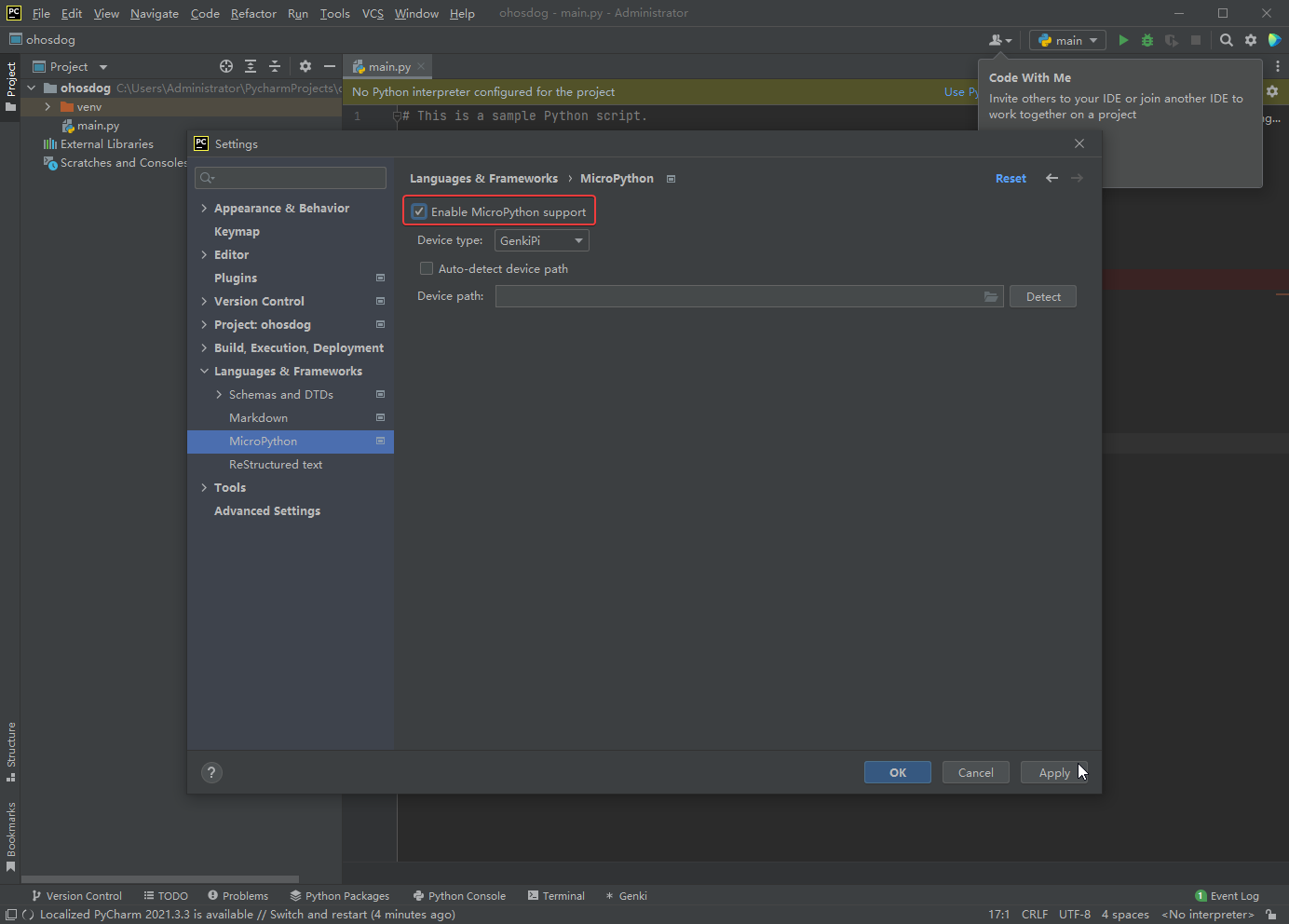Open the File menu

(41, 13)
